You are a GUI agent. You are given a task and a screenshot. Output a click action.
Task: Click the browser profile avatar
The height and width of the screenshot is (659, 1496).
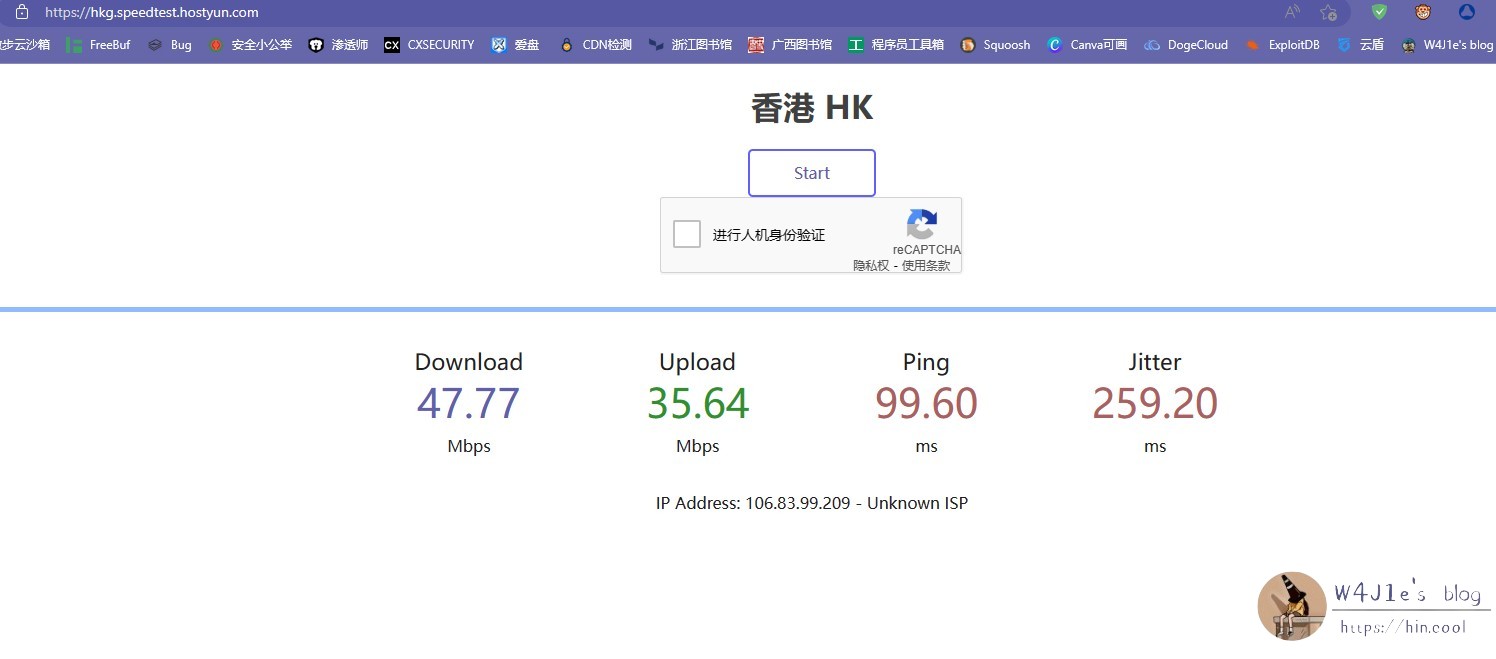click(1467, 12)
